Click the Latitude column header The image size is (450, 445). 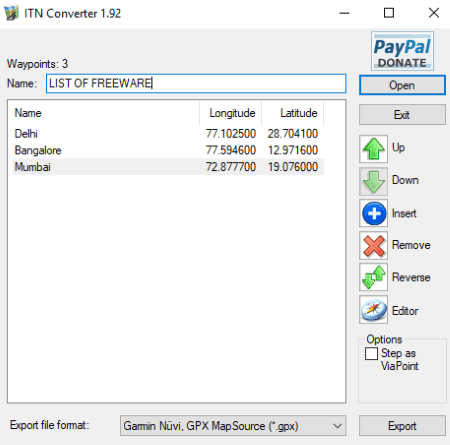293,113
